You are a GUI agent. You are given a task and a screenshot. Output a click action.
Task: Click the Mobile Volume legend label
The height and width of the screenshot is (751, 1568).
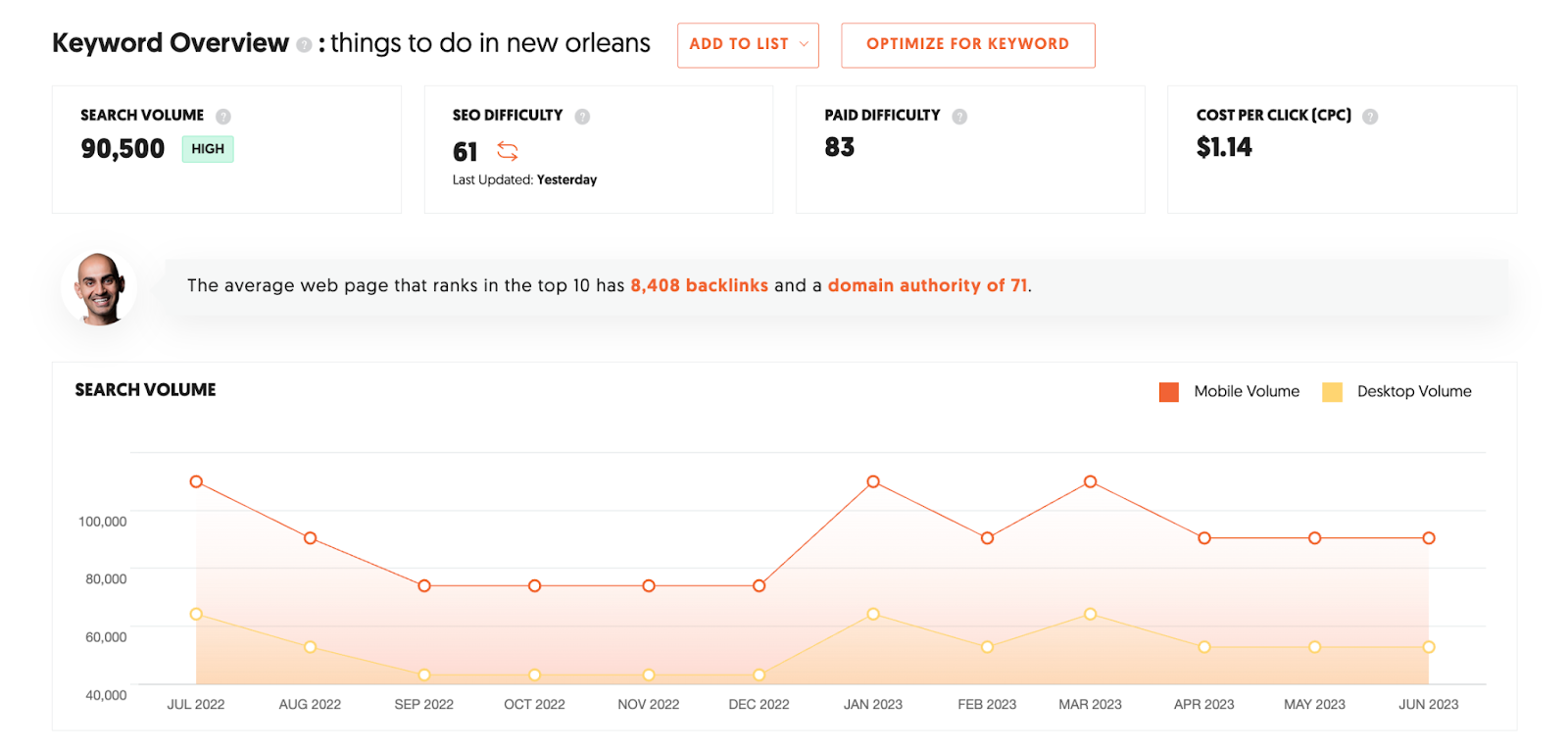(x=1247, y=391)
